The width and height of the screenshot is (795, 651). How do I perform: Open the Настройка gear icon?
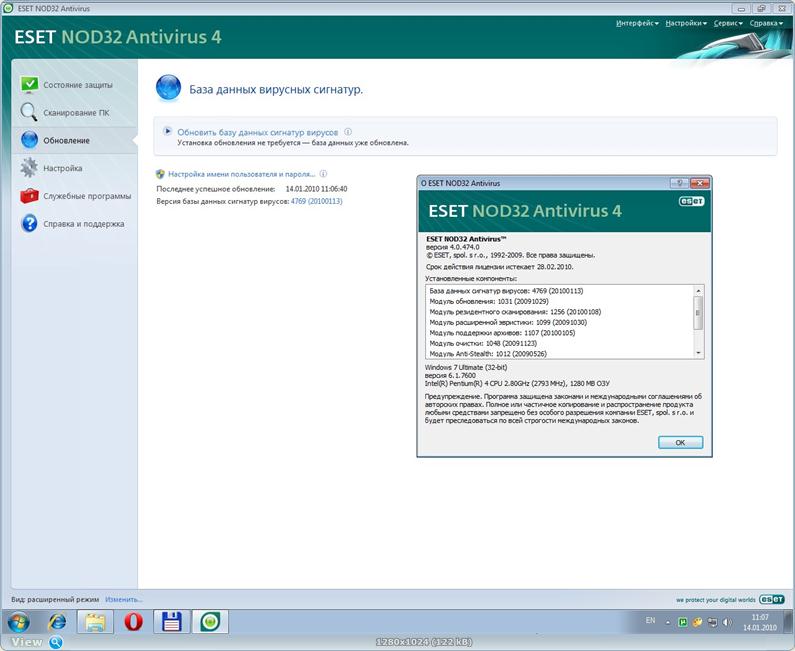[x=29, y=168]
